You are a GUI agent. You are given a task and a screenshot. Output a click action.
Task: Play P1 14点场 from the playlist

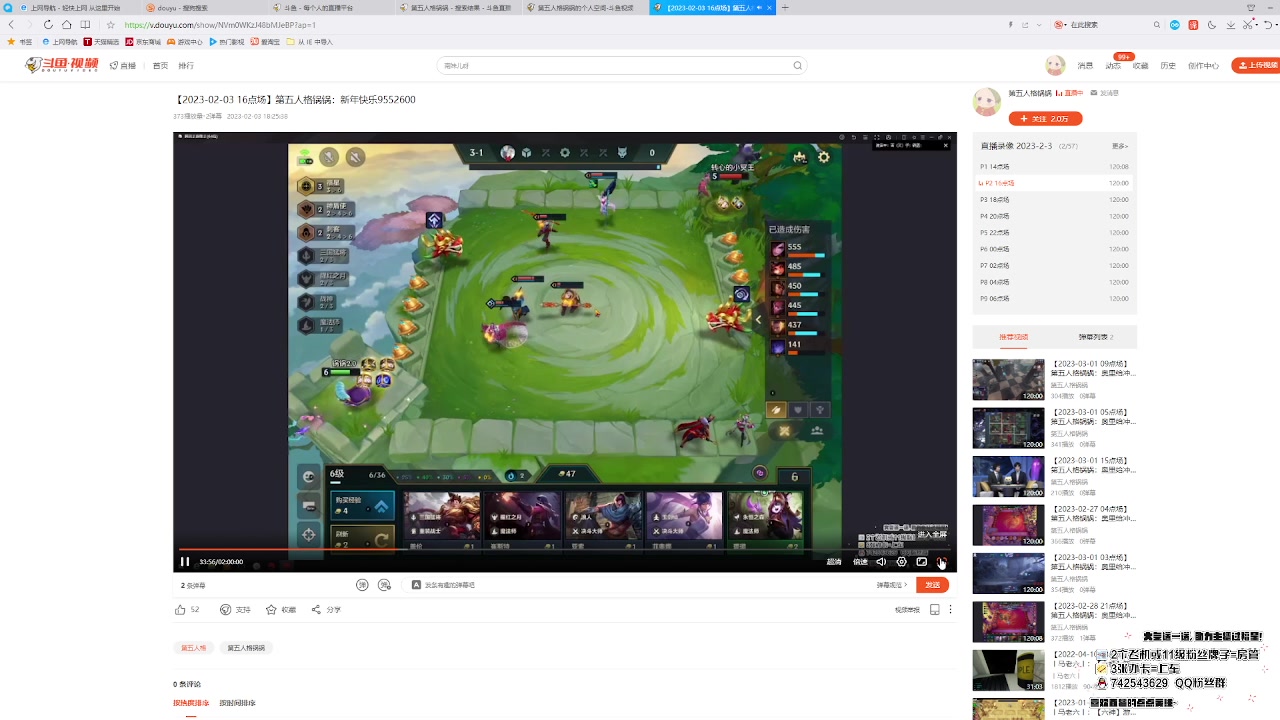click(x=1054, y=167)
